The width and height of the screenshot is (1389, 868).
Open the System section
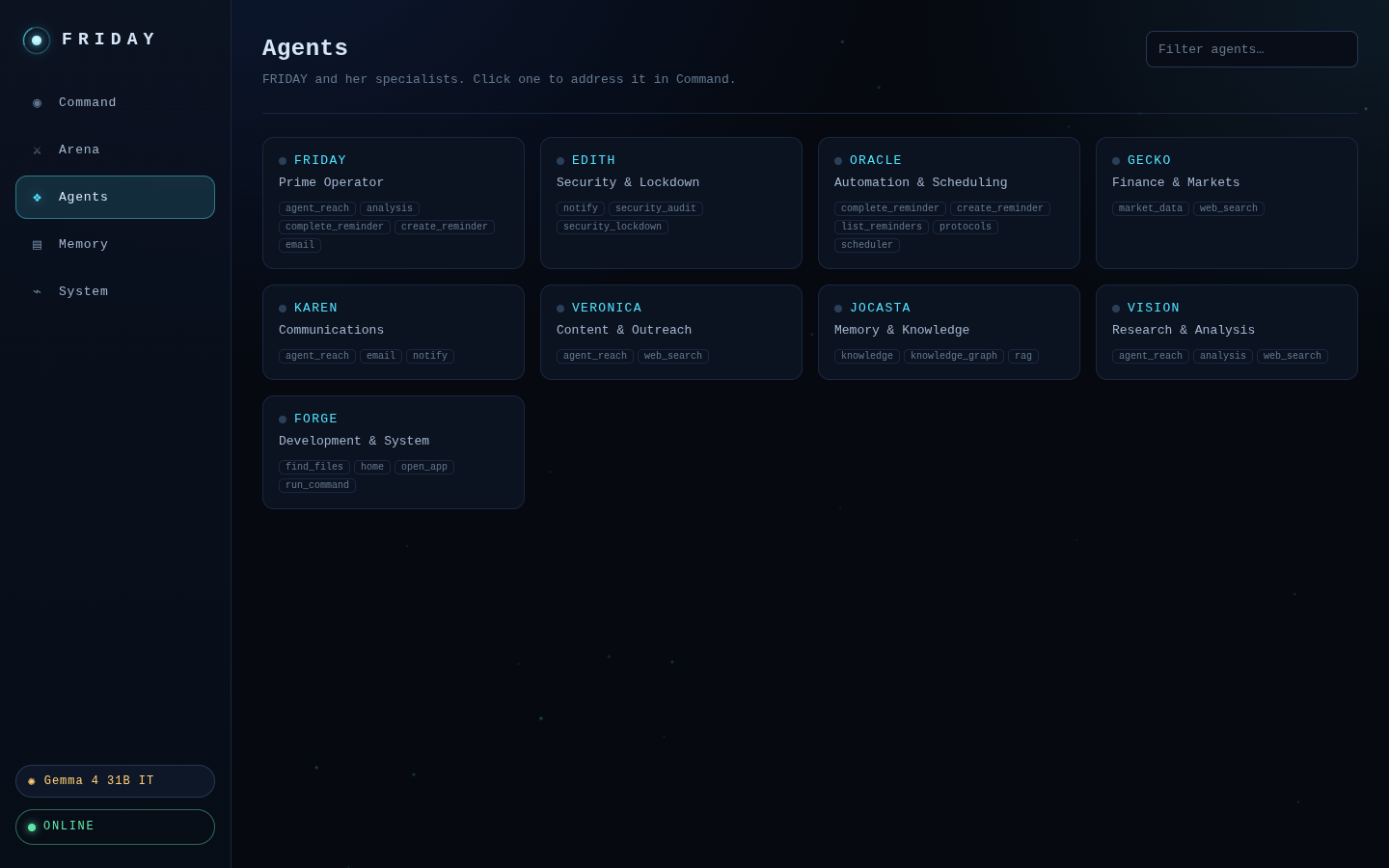coord(115,292)
